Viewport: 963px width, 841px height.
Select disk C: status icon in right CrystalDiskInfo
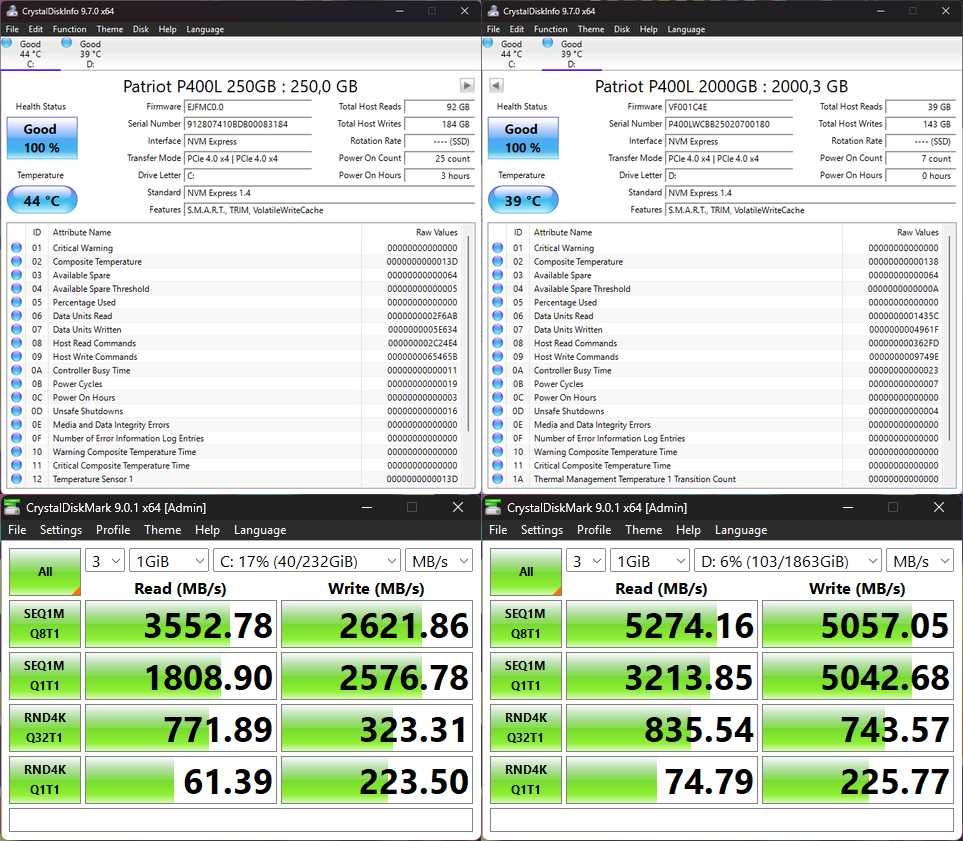(x=488, y=43)
